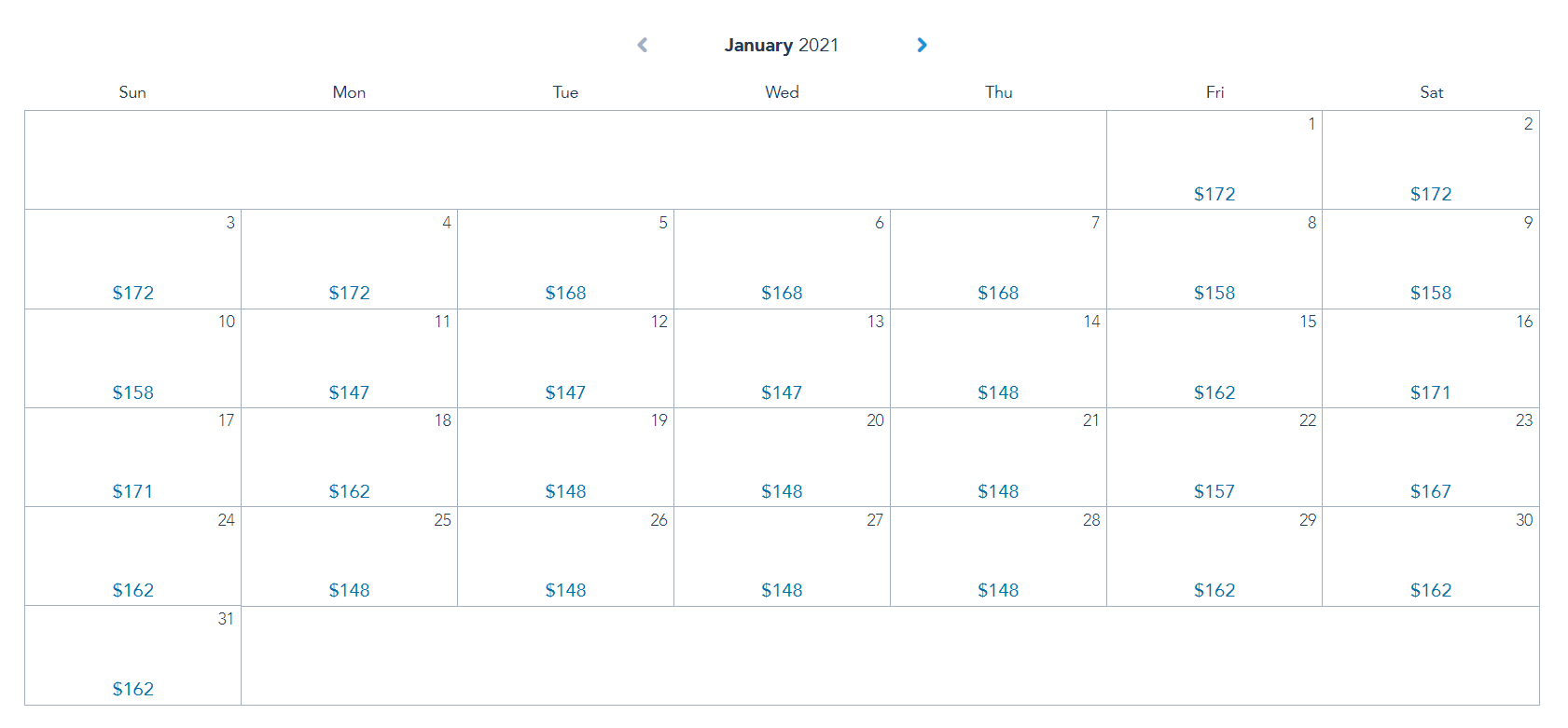Select the $172 price on January 1
1568x728 pixels.
(1214, 194)
